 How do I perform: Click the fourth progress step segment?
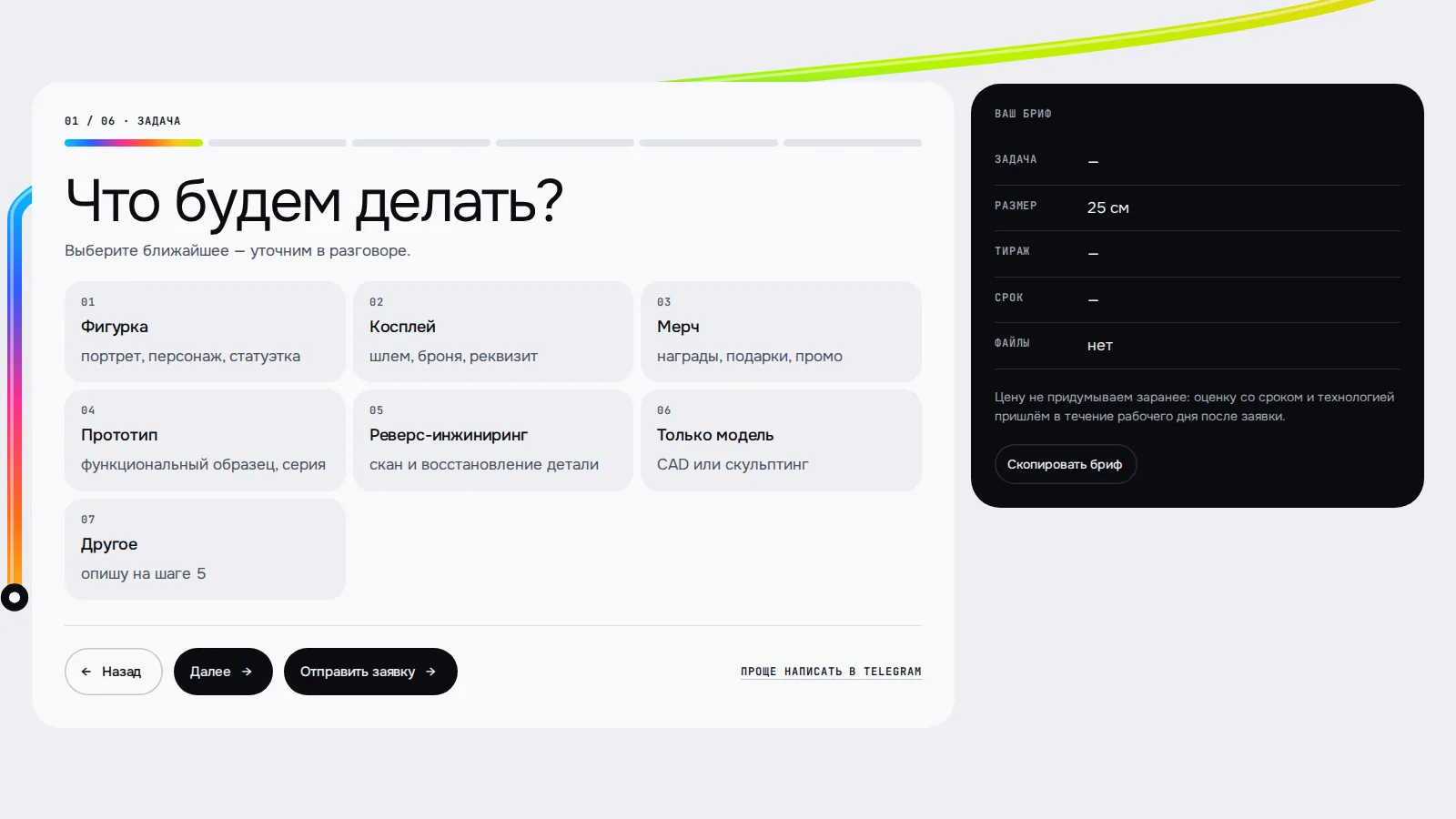[565, 143]
